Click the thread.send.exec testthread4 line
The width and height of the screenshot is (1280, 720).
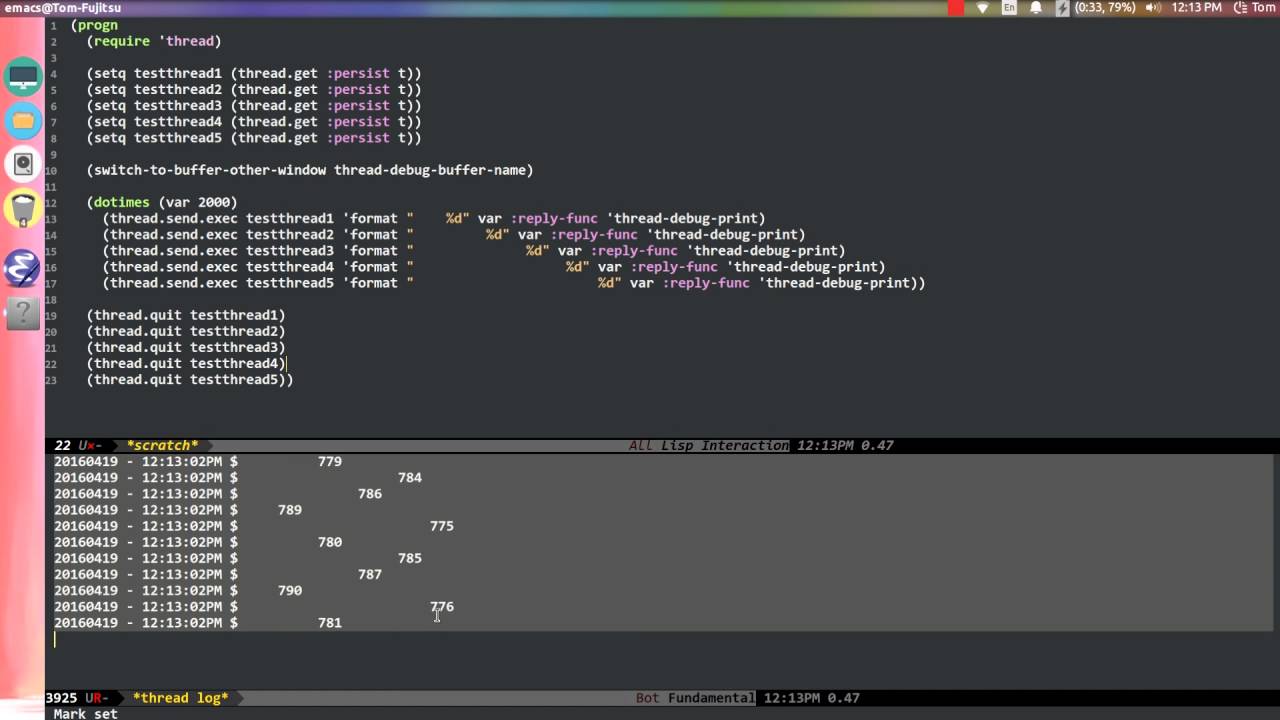[494, 267]
